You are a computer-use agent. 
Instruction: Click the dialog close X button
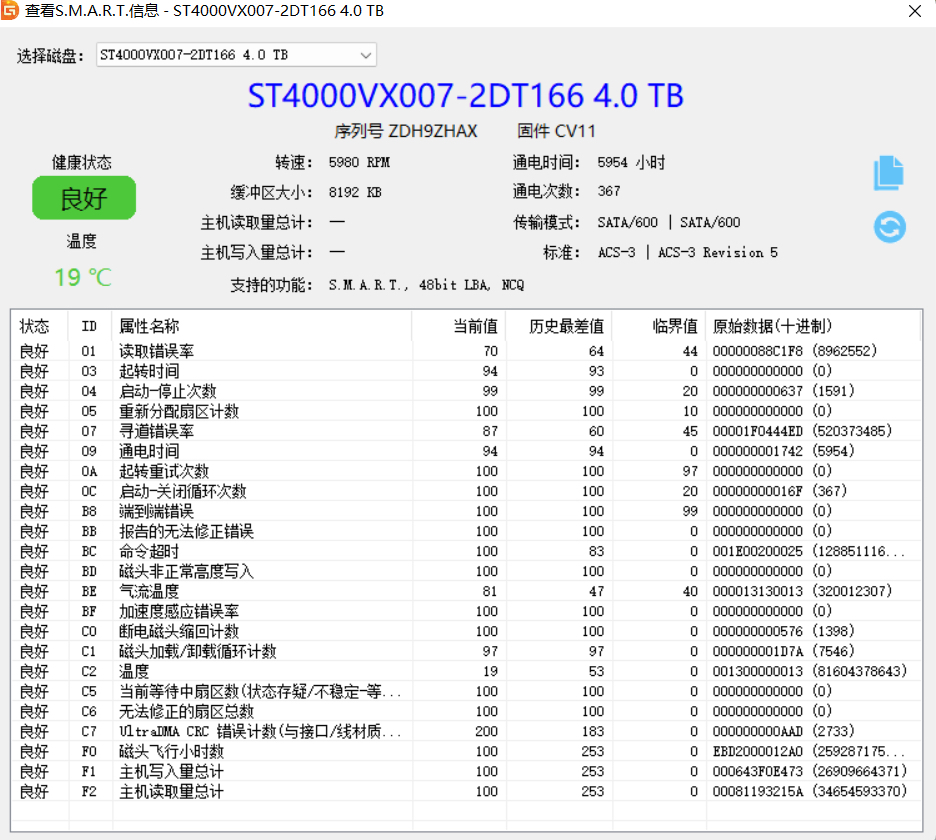click(916, 11)
